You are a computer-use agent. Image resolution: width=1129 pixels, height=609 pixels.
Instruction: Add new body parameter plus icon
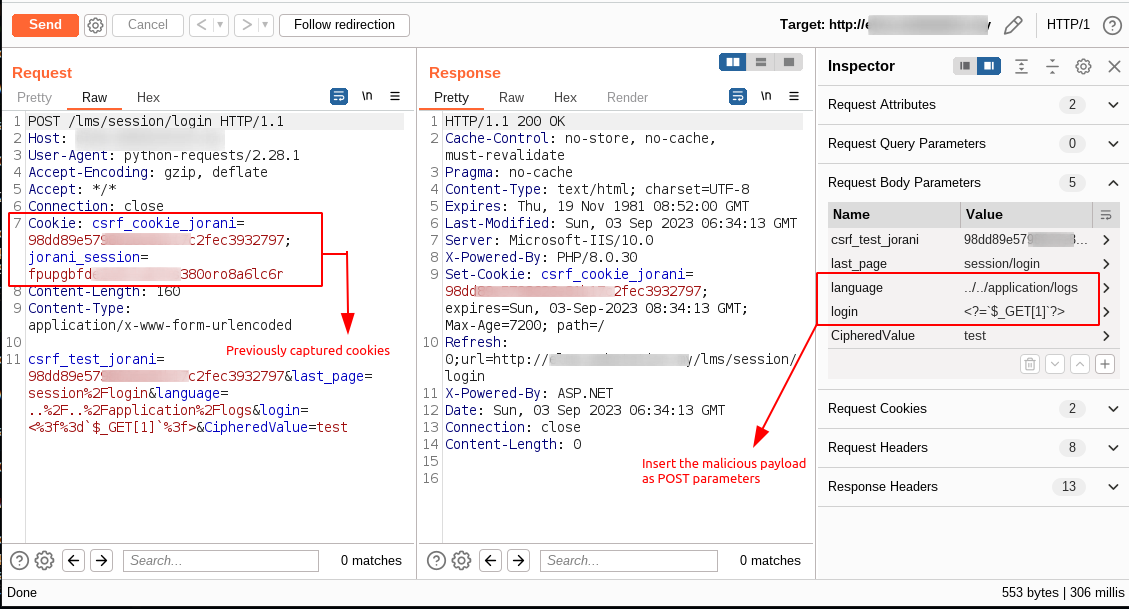click(x=1105, y=364)
